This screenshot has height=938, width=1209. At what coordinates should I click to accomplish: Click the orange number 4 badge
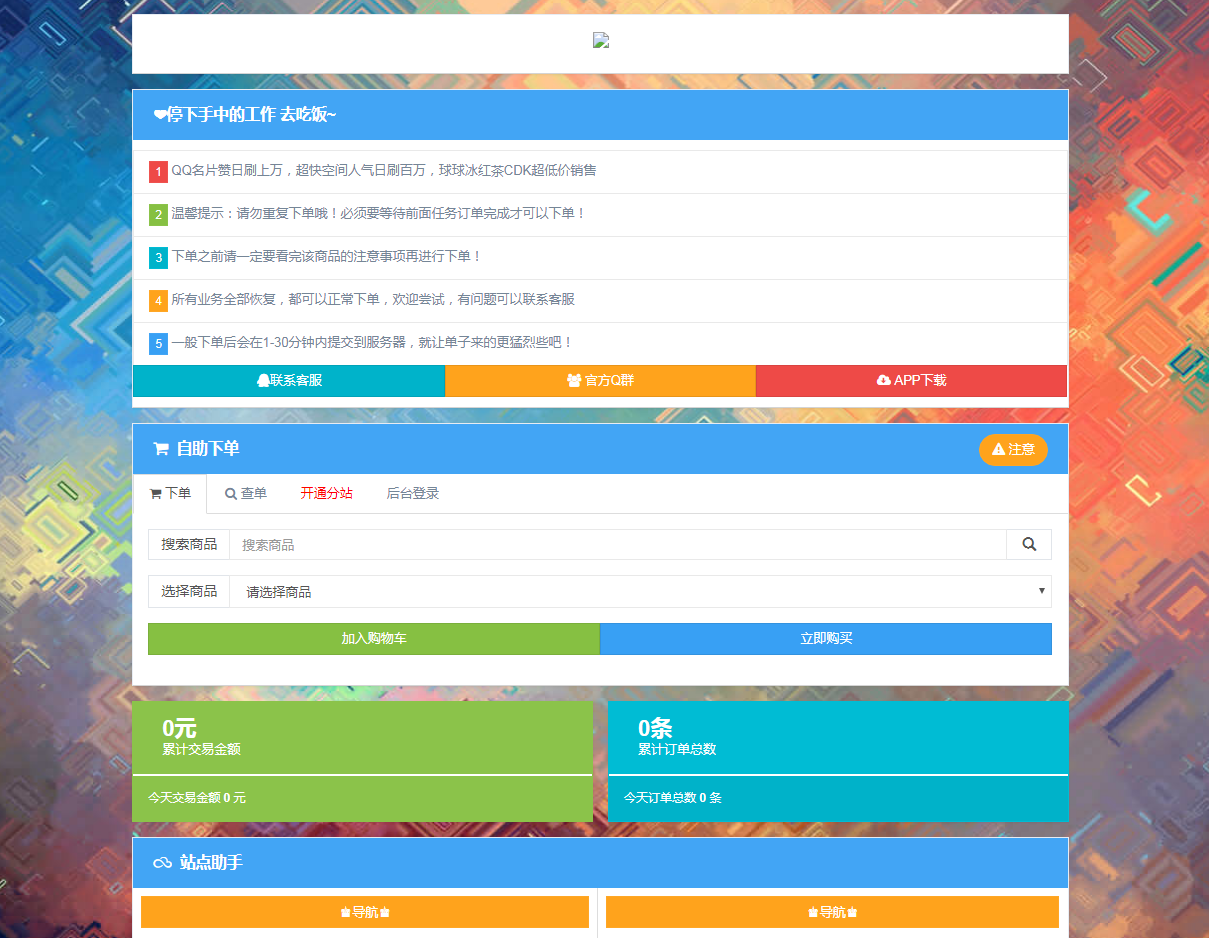[x=158, y=301]
